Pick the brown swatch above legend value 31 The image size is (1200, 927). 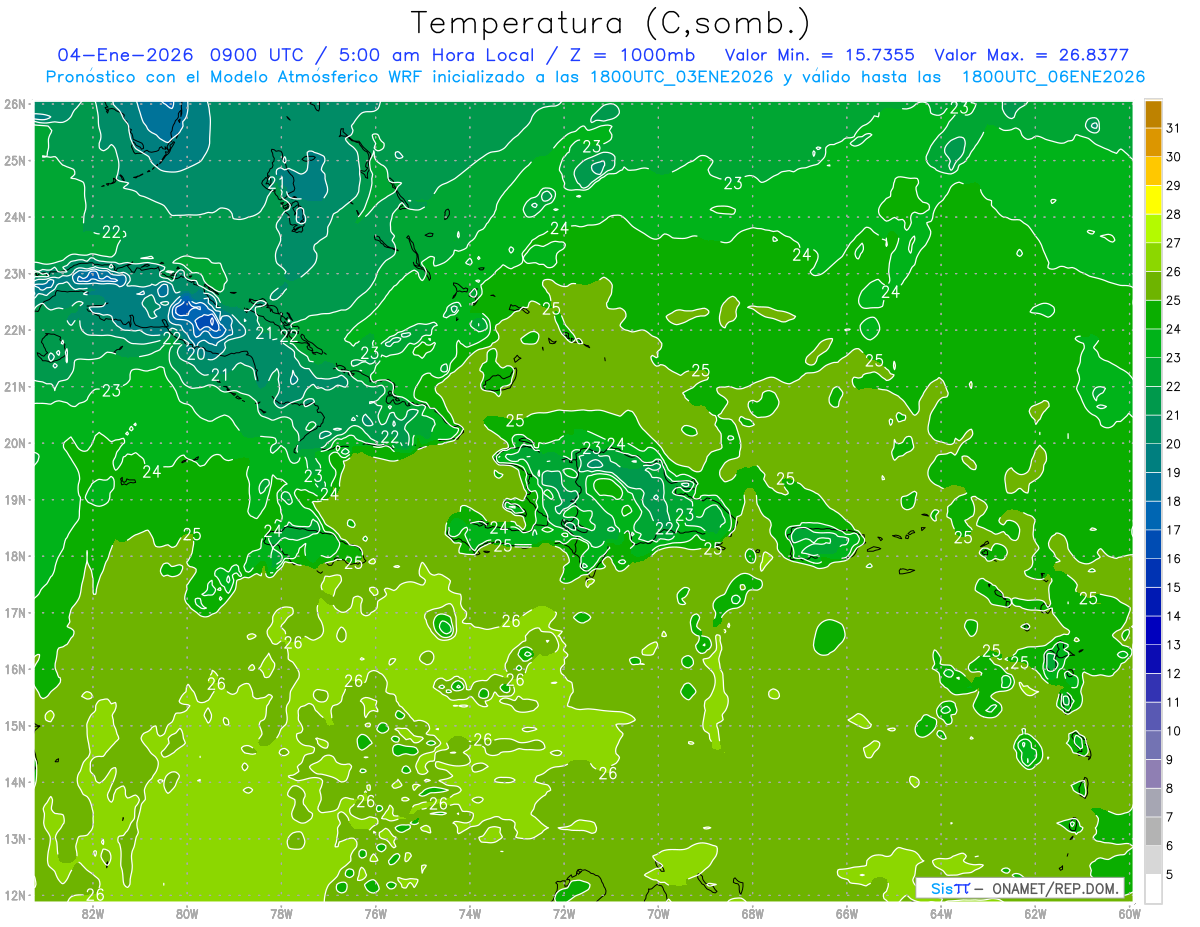coord(1153,114)
